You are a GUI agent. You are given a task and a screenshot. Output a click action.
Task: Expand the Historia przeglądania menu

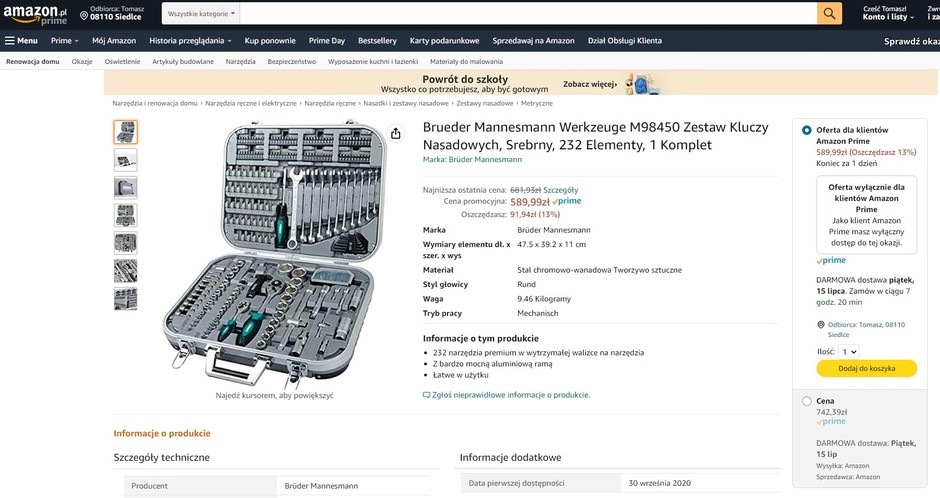[190, 41]
